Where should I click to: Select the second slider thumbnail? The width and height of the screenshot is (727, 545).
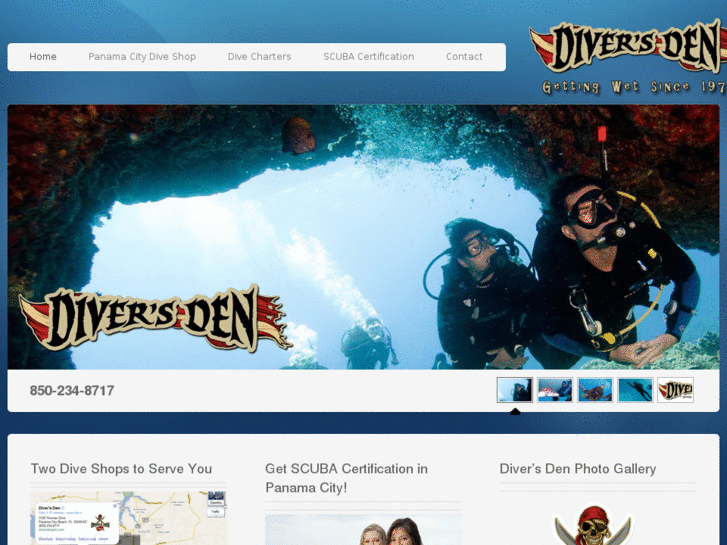[555, 390]
